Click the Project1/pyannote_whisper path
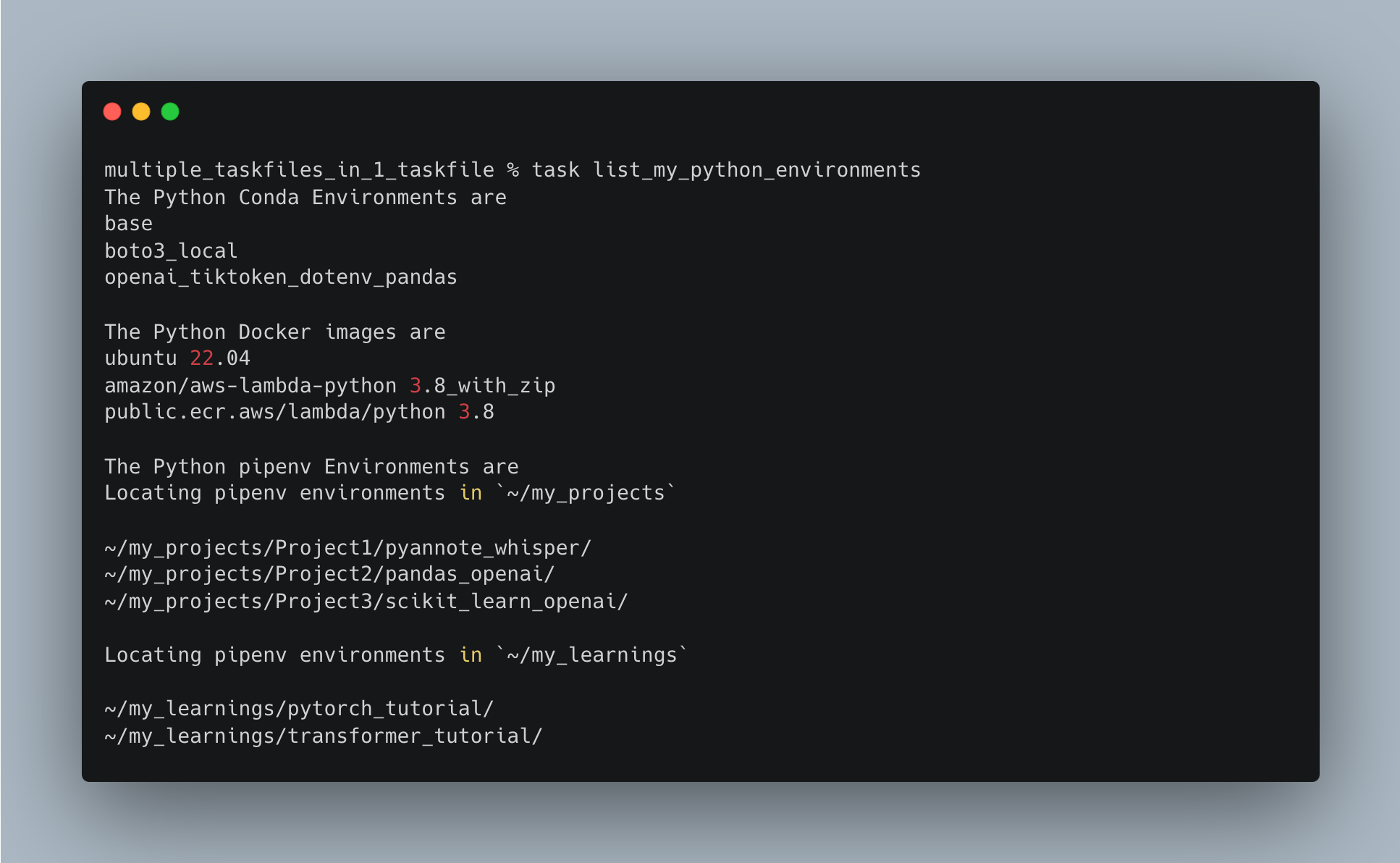 click(347, 548)
